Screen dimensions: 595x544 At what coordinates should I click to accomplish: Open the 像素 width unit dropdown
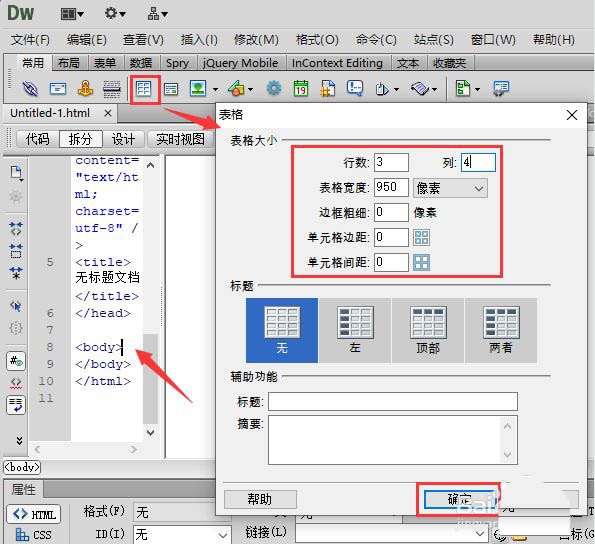450,188
